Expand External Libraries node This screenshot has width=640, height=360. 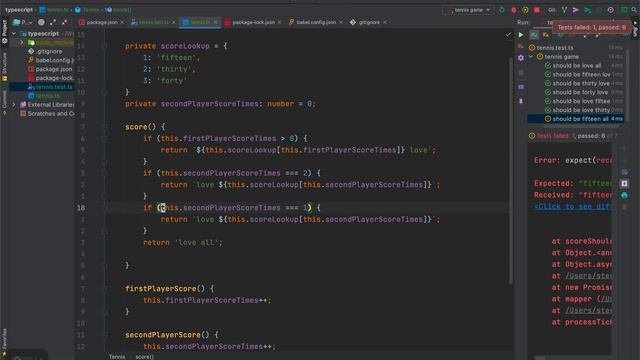[14, 104]
